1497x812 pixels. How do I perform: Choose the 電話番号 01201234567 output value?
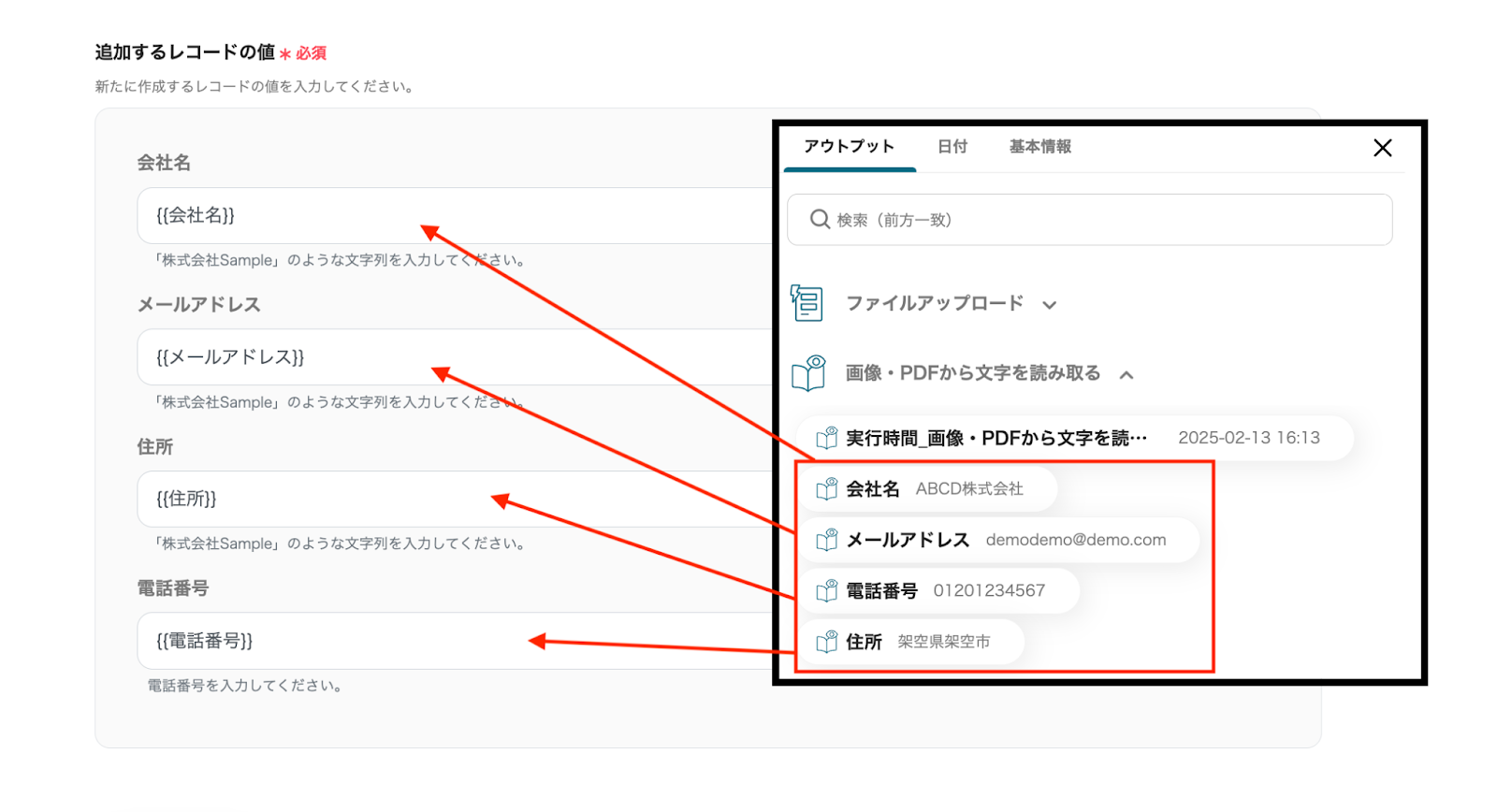click(940, 591)
